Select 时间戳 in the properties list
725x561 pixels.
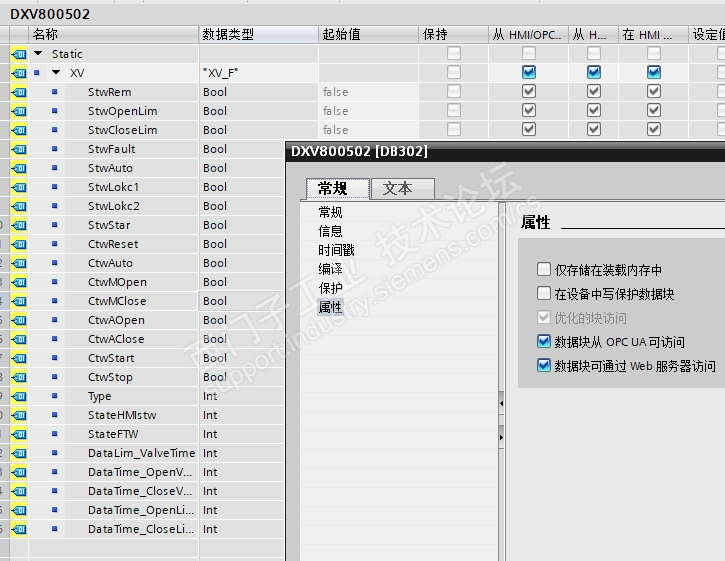[x=336, y=250]
